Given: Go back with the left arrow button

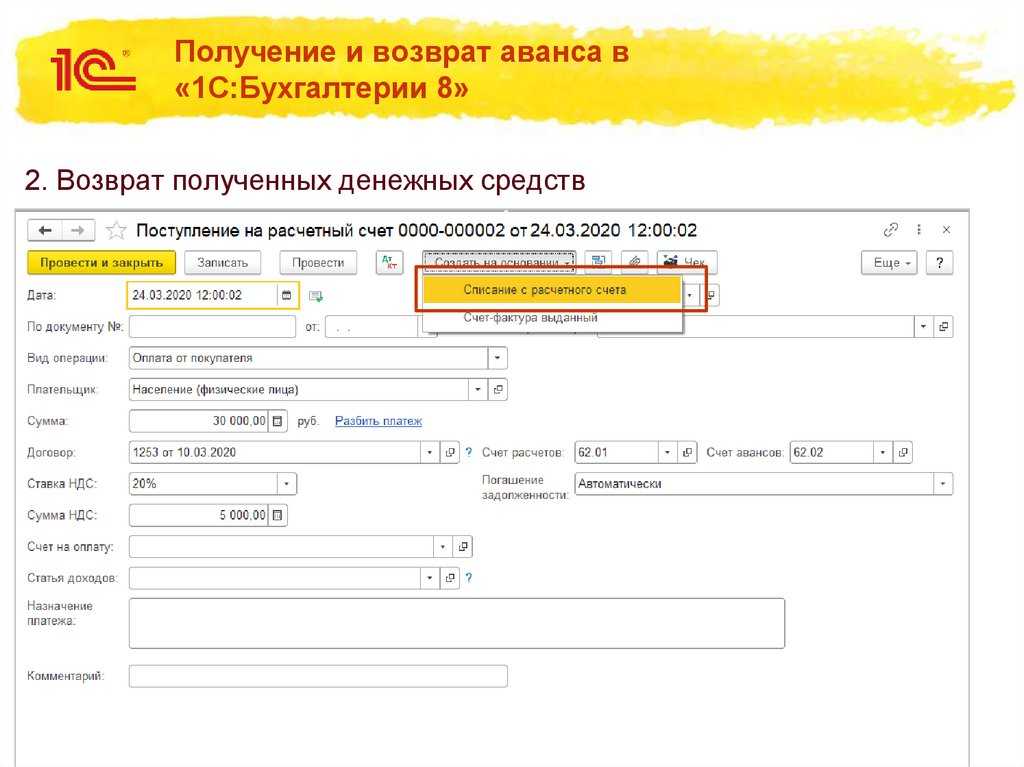Looking at the screenshot, I should pos(45,231).
